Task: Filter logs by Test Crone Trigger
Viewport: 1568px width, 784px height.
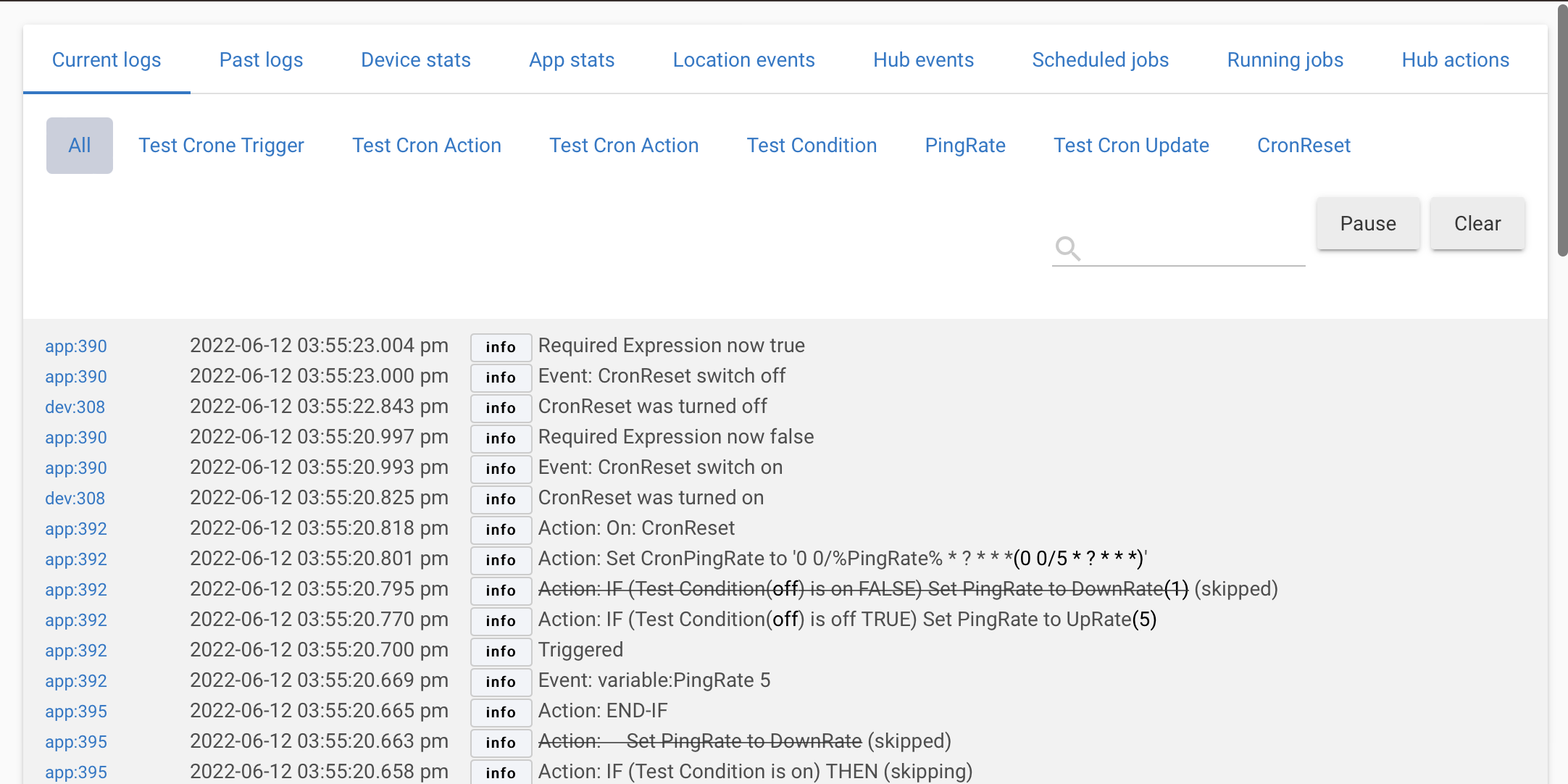Action: coord(221,146)
